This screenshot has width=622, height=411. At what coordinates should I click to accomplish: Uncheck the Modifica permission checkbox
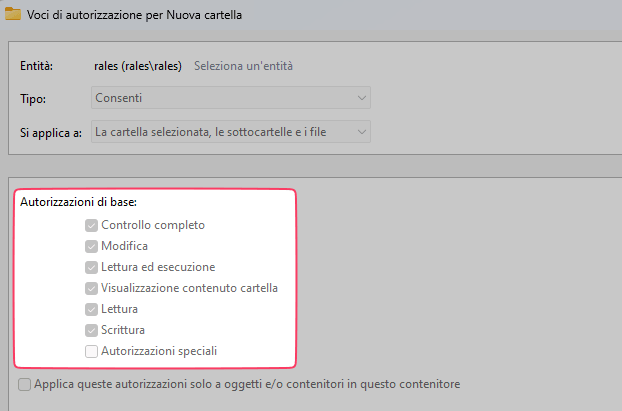coord(92,246)
